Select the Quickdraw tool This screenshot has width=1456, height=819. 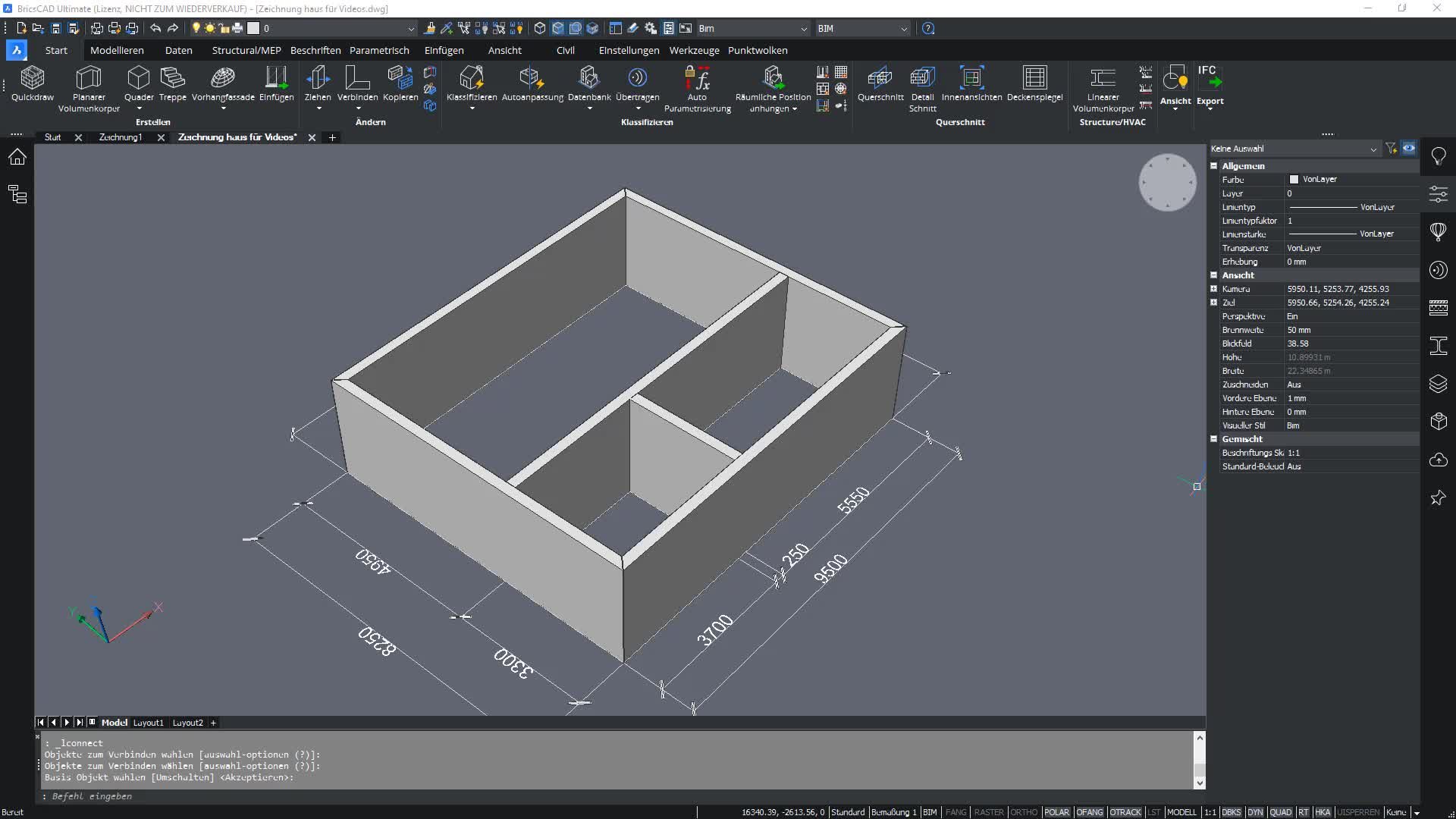pos(33,83)
